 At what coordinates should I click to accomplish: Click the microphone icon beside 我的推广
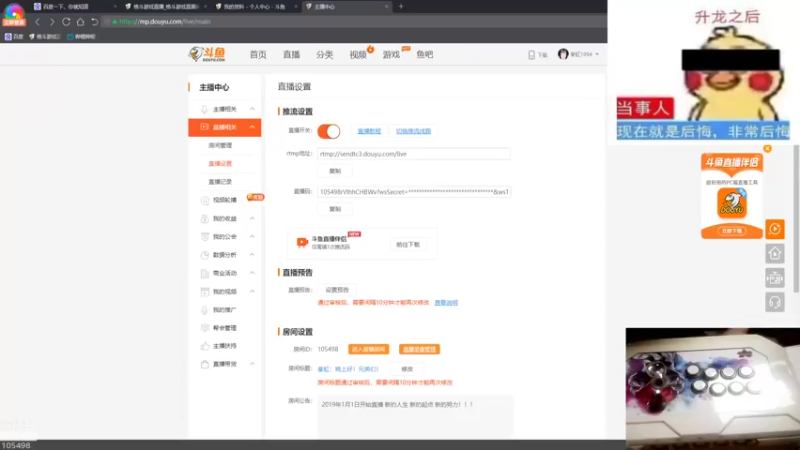pos(205,310)
